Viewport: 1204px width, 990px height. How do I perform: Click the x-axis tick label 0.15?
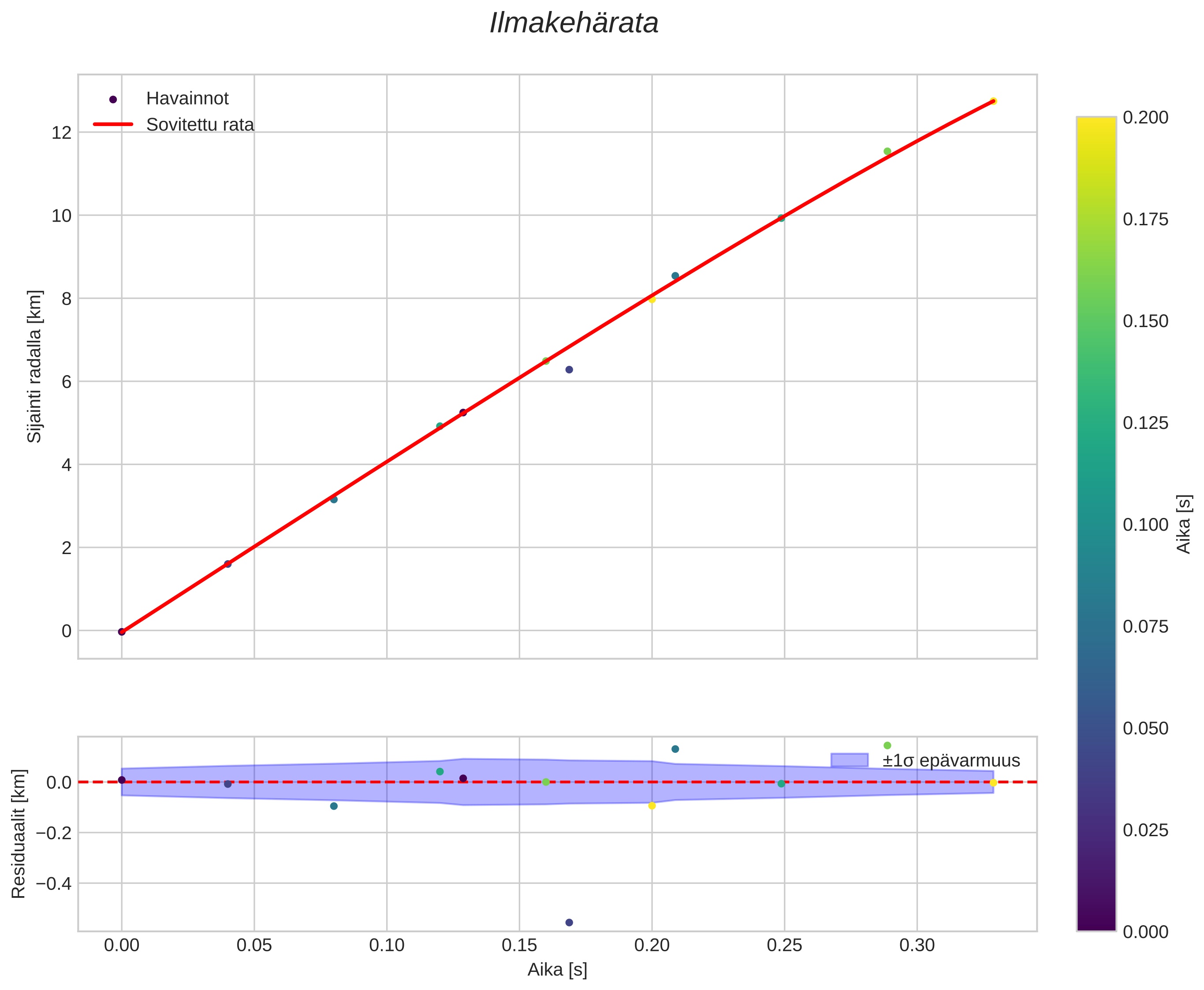pos(519,945)
